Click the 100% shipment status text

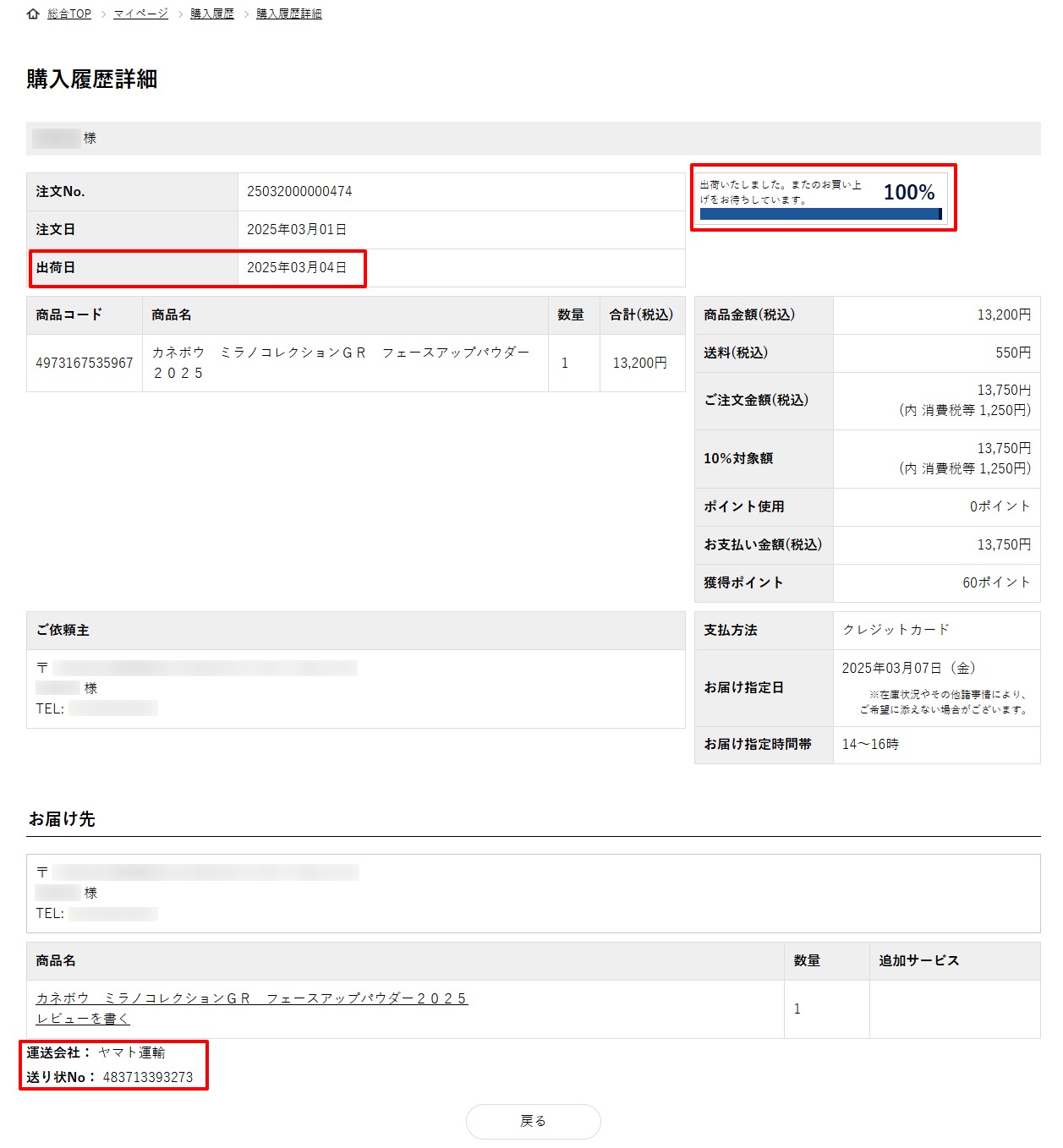[909, 193]
